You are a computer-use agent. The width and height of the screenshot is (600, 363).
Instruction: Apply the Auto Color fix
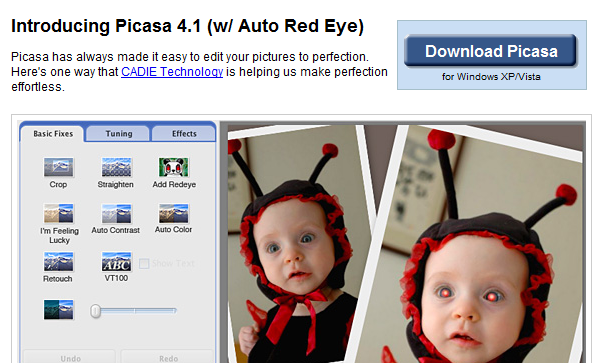[174, 213]
